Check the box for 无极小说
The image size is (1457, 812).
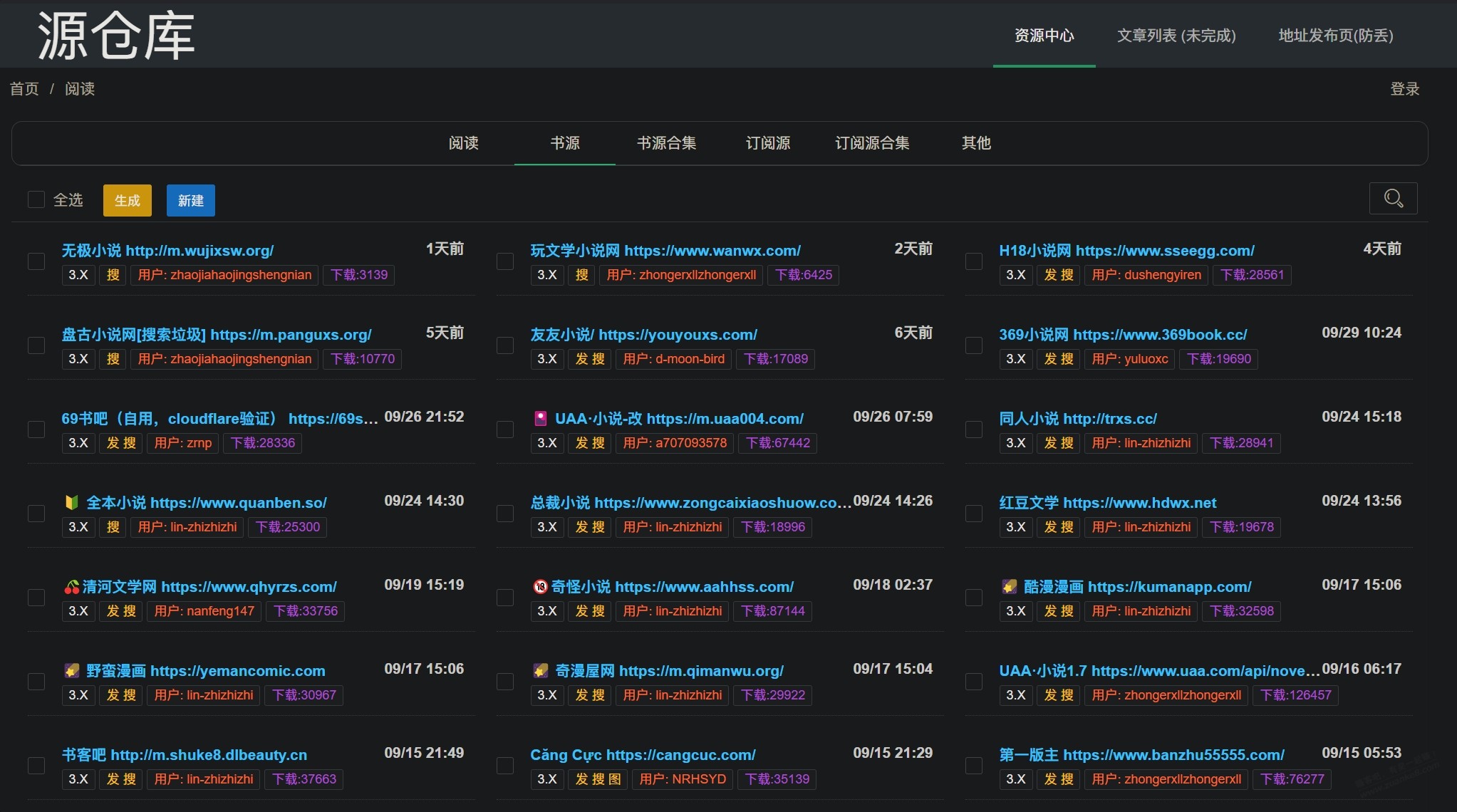[36, 261]
